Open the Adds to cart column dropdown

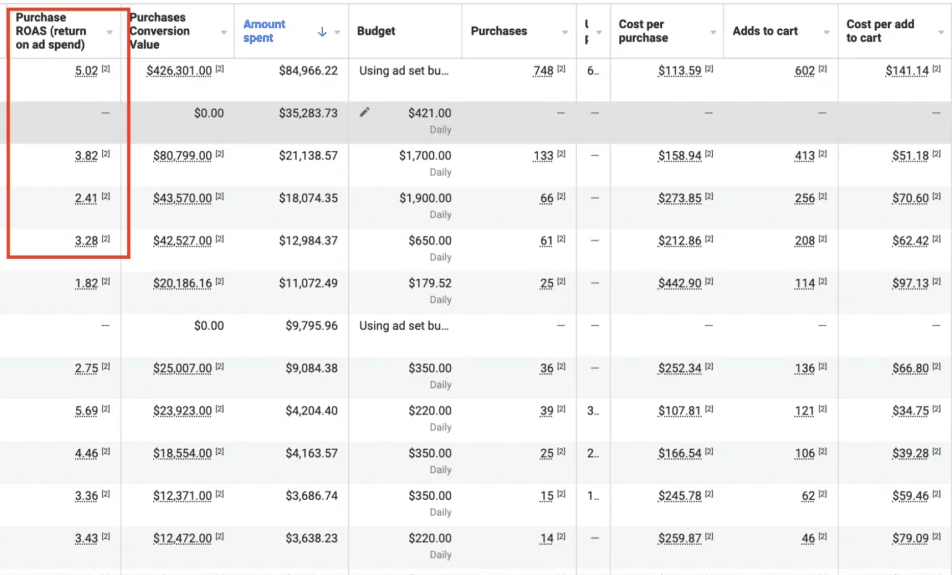click(x=826, y=32)
